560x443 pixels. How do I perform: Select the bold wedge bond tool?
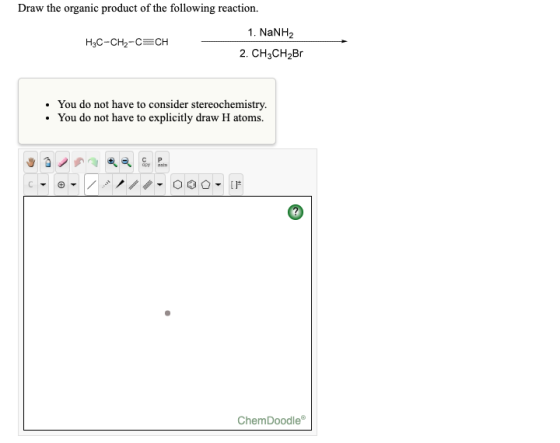tap(120, 185)
